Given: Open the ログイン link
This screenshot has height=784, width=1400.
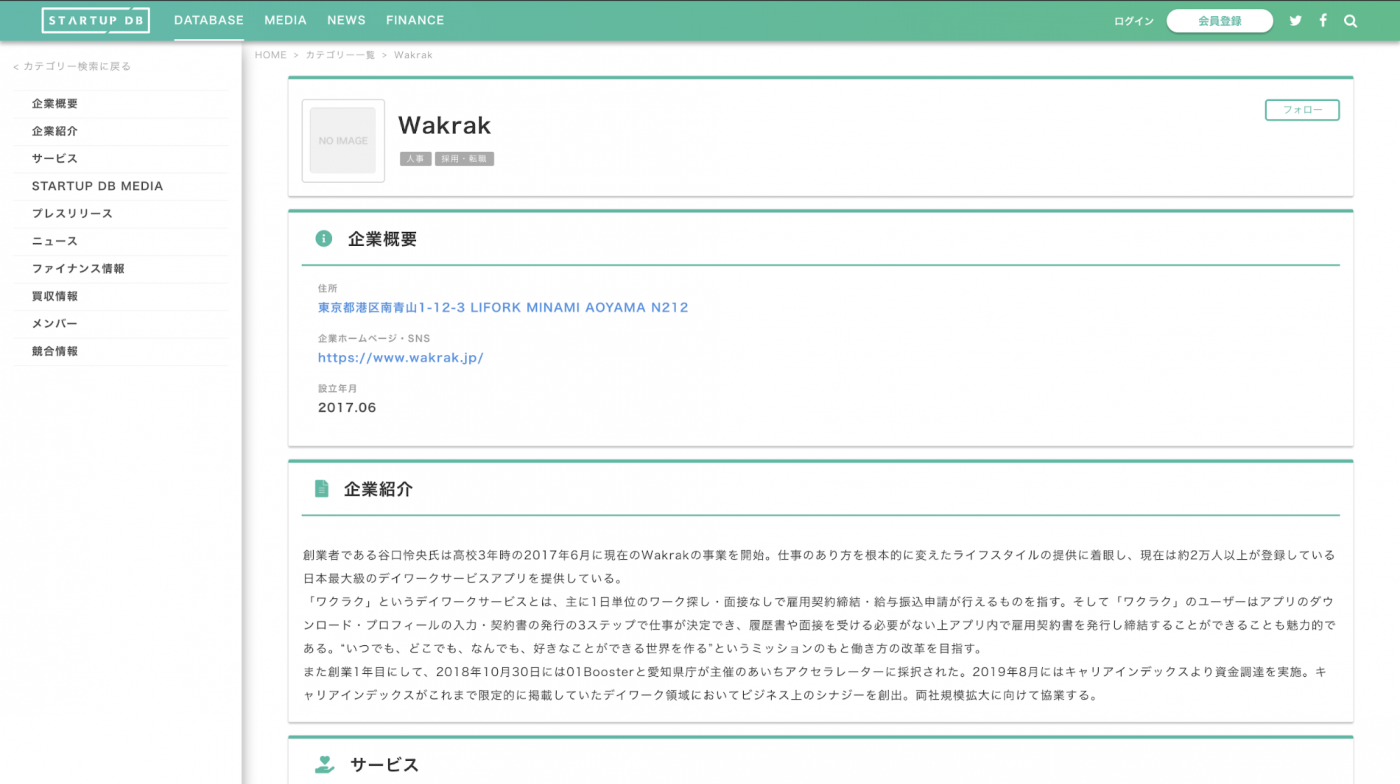Looking at the screenshot, I should [1133, 20].
